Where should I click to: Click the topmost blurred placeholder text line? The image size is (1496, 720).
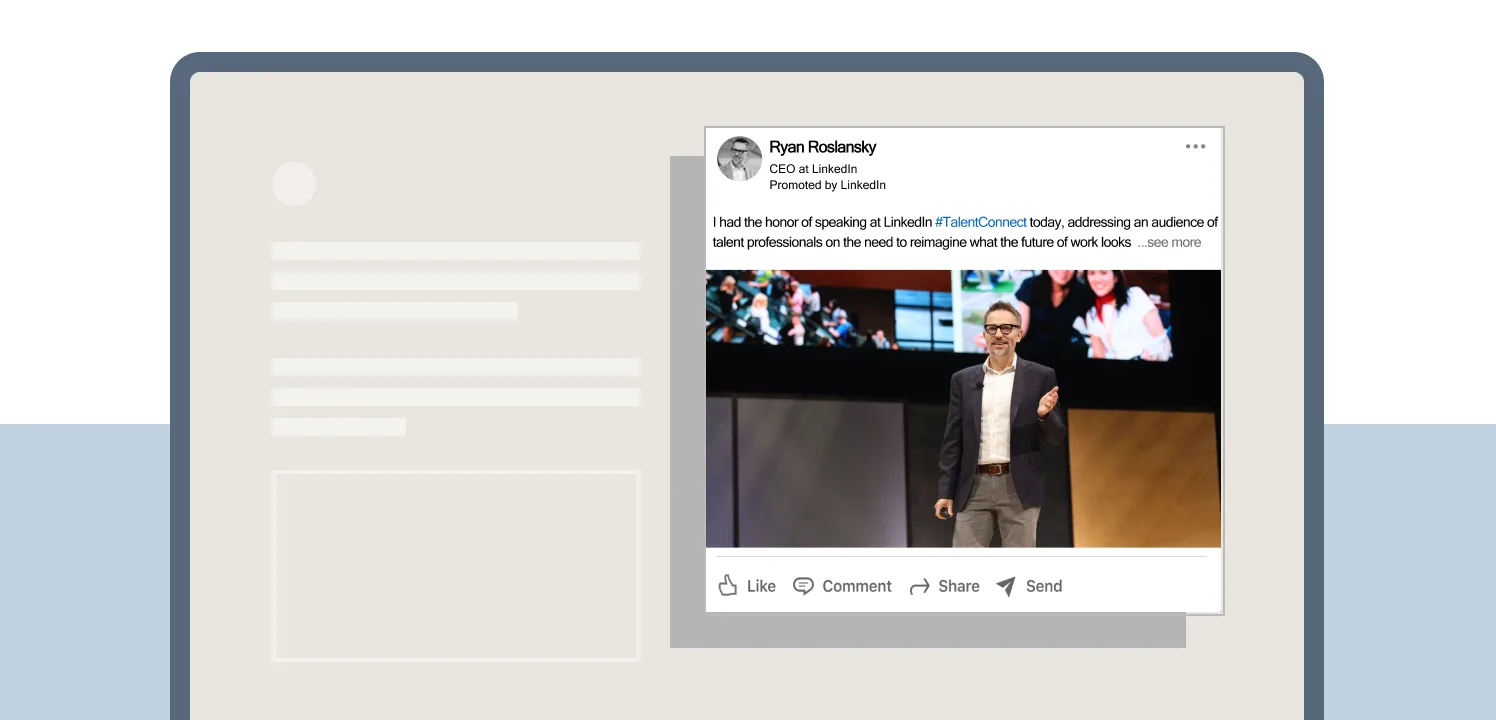[455, 251]
